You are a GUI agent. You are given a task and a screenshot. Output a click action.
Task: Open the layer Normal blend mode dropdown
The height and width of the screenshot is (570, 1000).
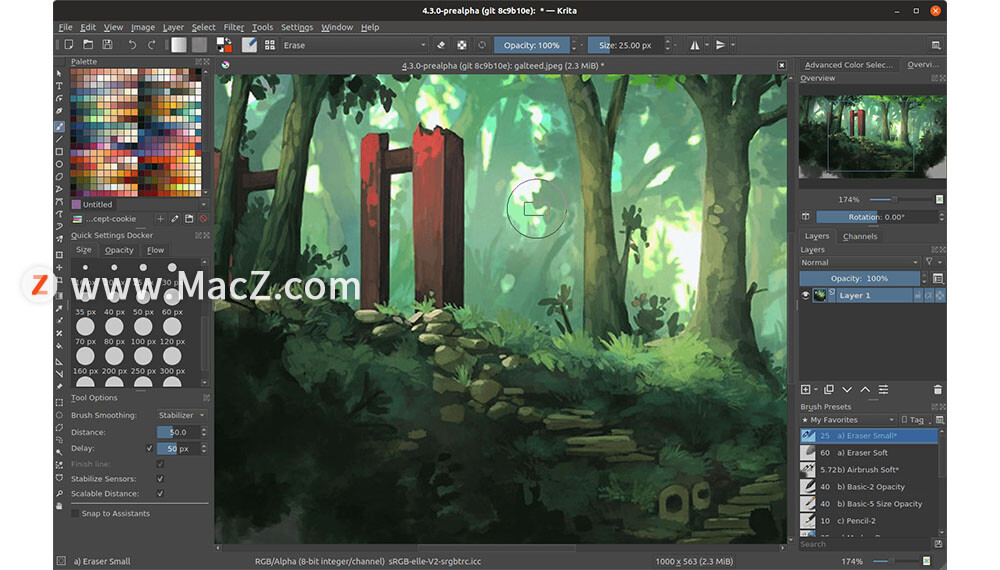coord(860,262)
